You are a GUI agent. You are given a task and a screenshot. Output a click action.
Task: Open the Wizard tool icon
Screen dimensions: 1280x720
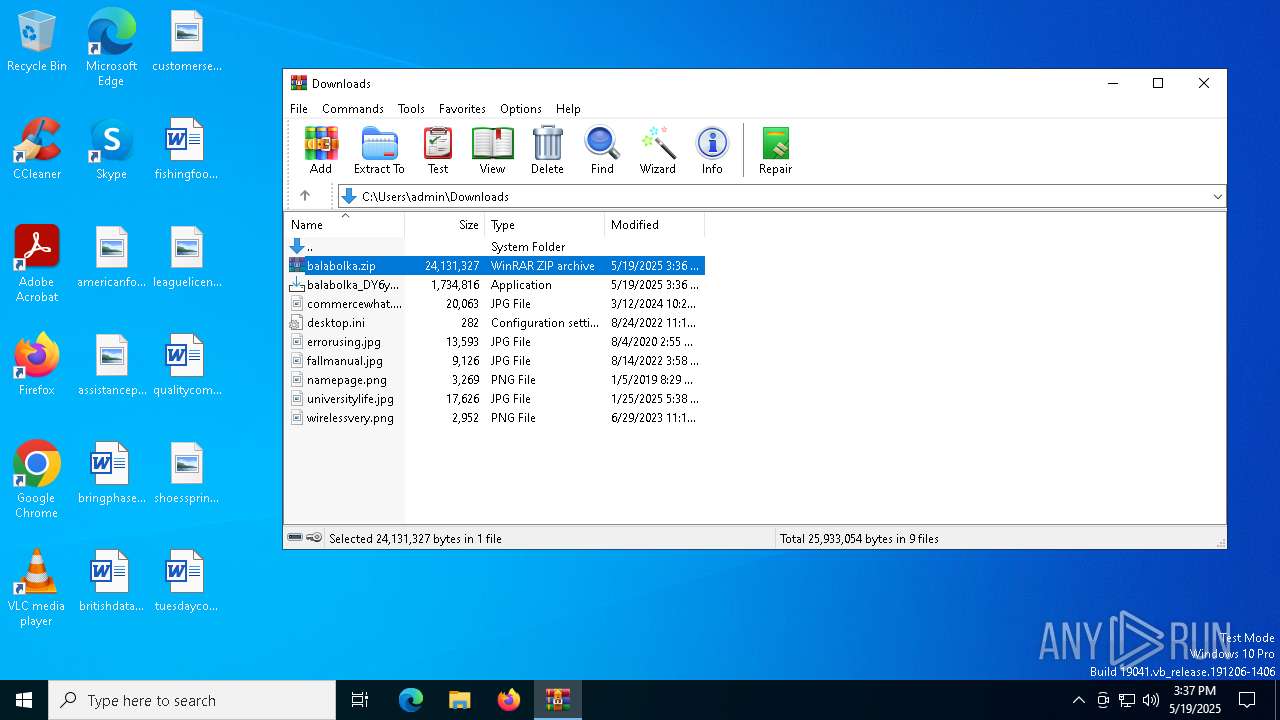(658, 151)
